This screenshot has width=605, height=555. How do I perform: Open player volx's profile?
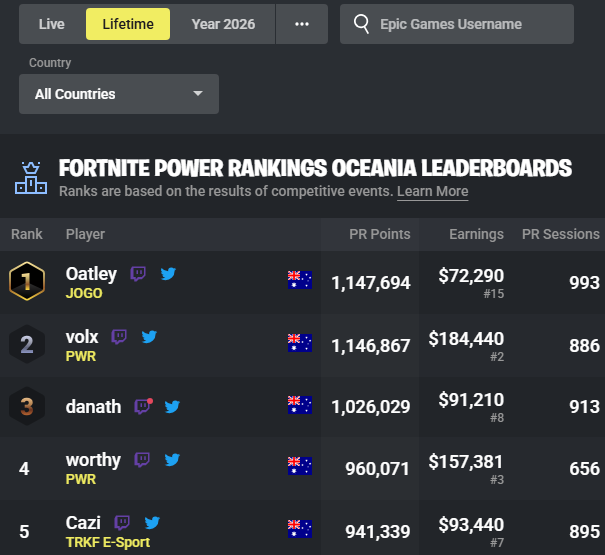pos(82,337)
